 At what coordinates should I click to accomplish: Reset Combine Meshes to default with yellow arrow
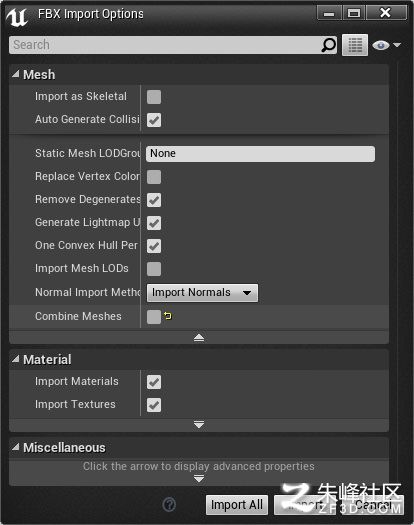(167, 315)
